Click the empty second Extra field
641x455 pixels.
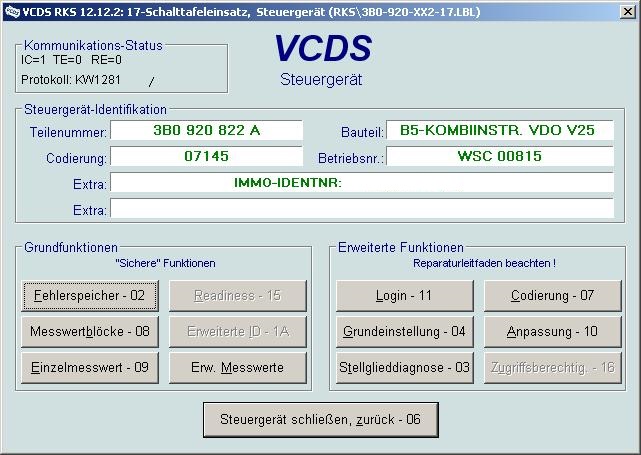[362, 208]
